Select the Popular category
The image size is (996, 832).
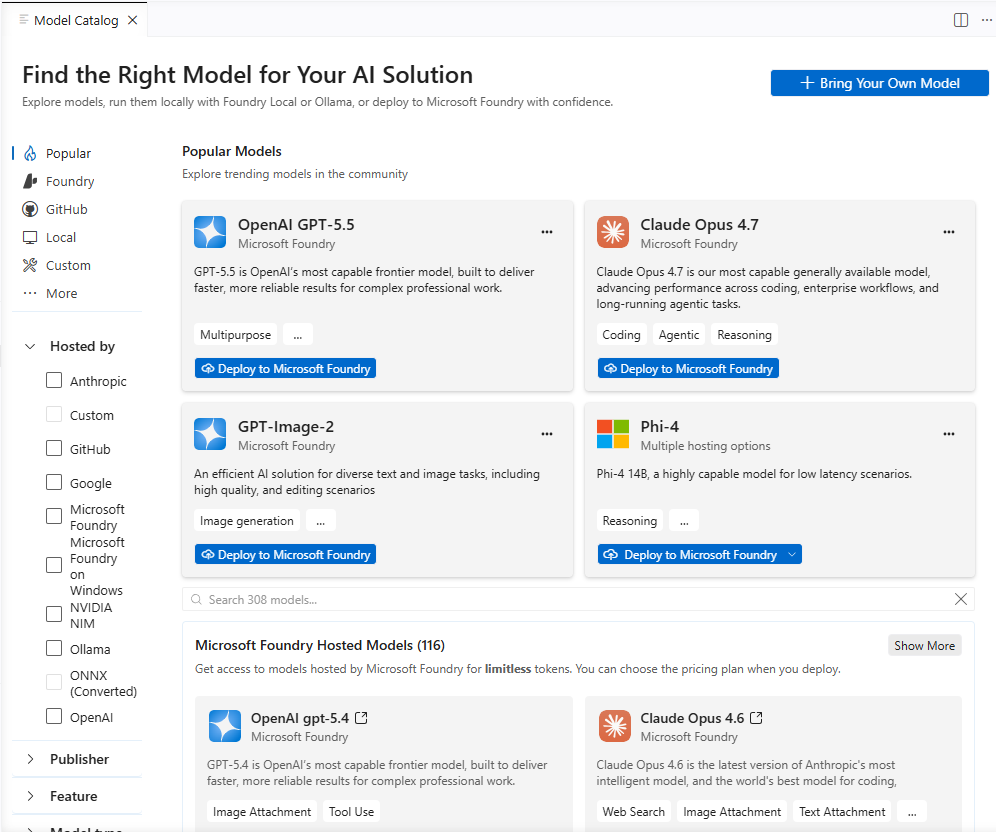click(x=68, y=153)
